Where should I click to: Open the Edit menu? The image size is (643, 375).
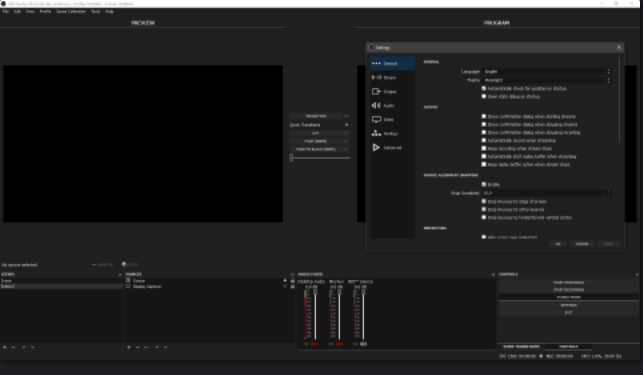tap(17, 11)
